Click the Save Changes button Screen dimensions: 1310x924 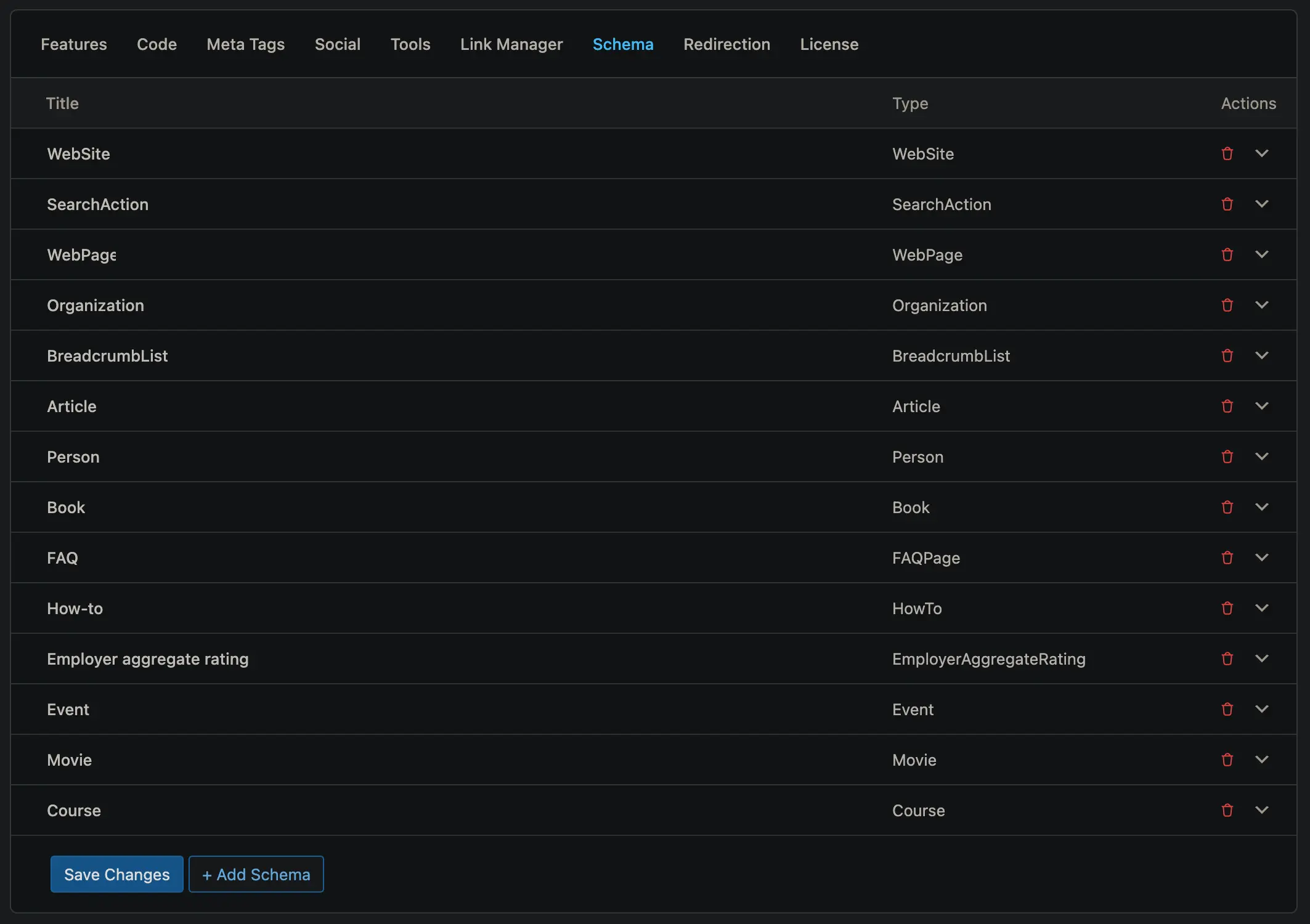(117, 874)
